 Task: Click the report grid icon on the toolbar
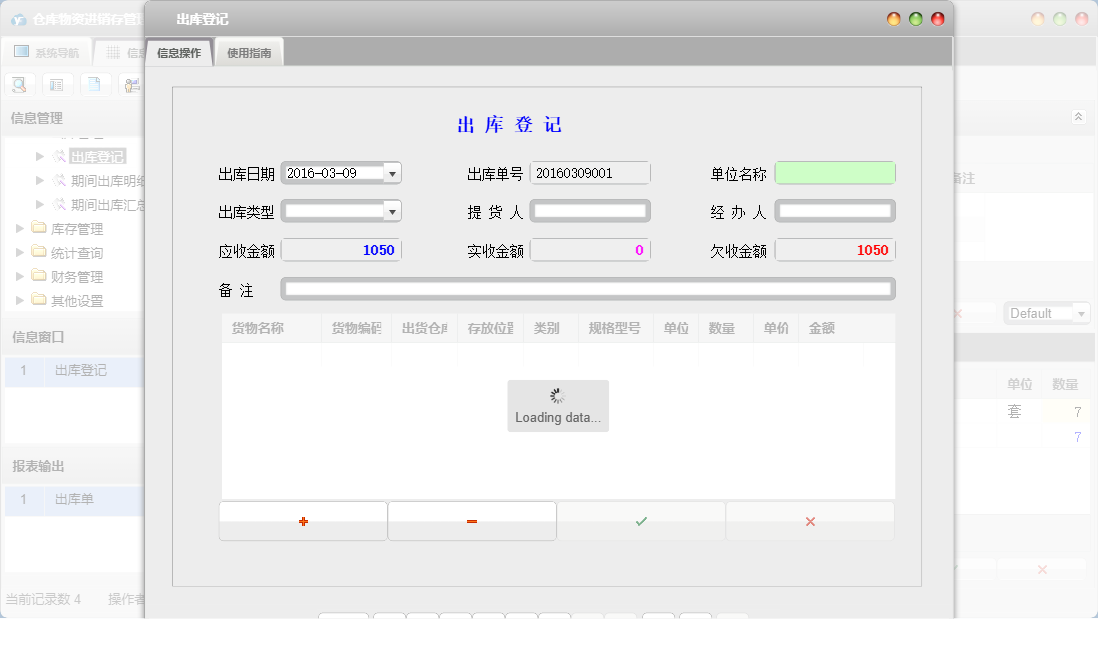tap(57, 84)
